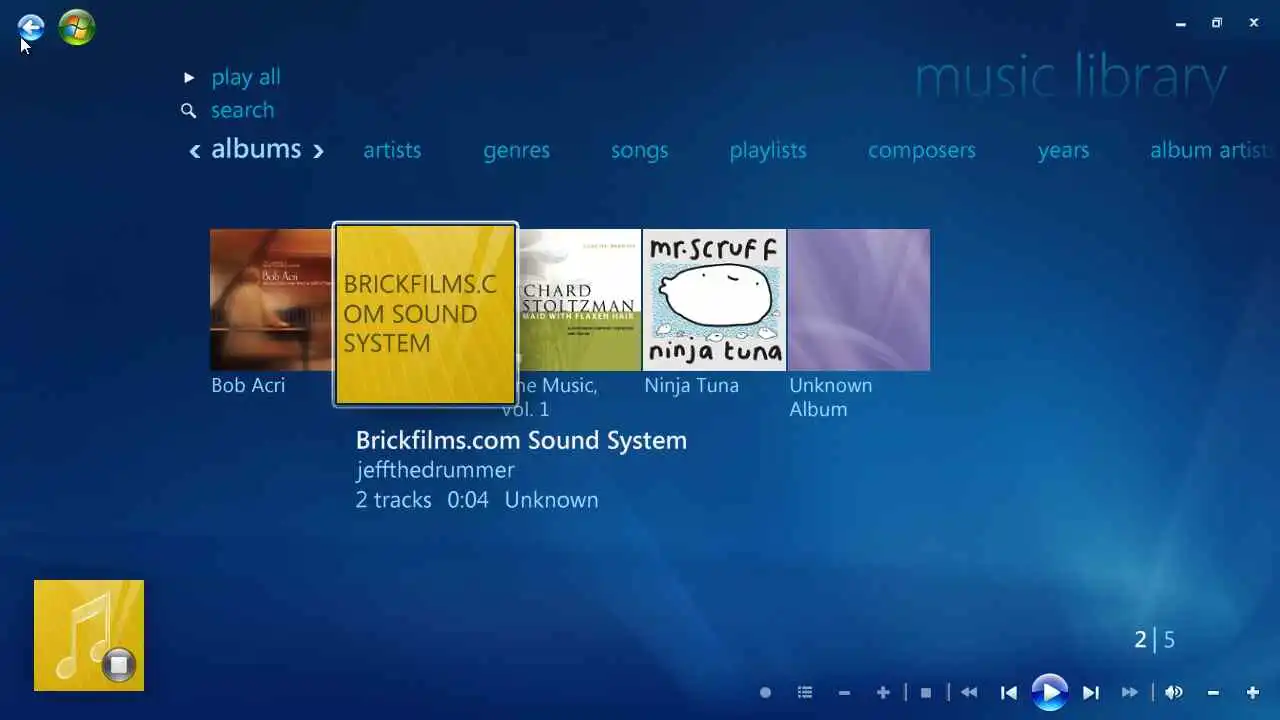
Task: Click the rewind button
Action: pos(968,692)
